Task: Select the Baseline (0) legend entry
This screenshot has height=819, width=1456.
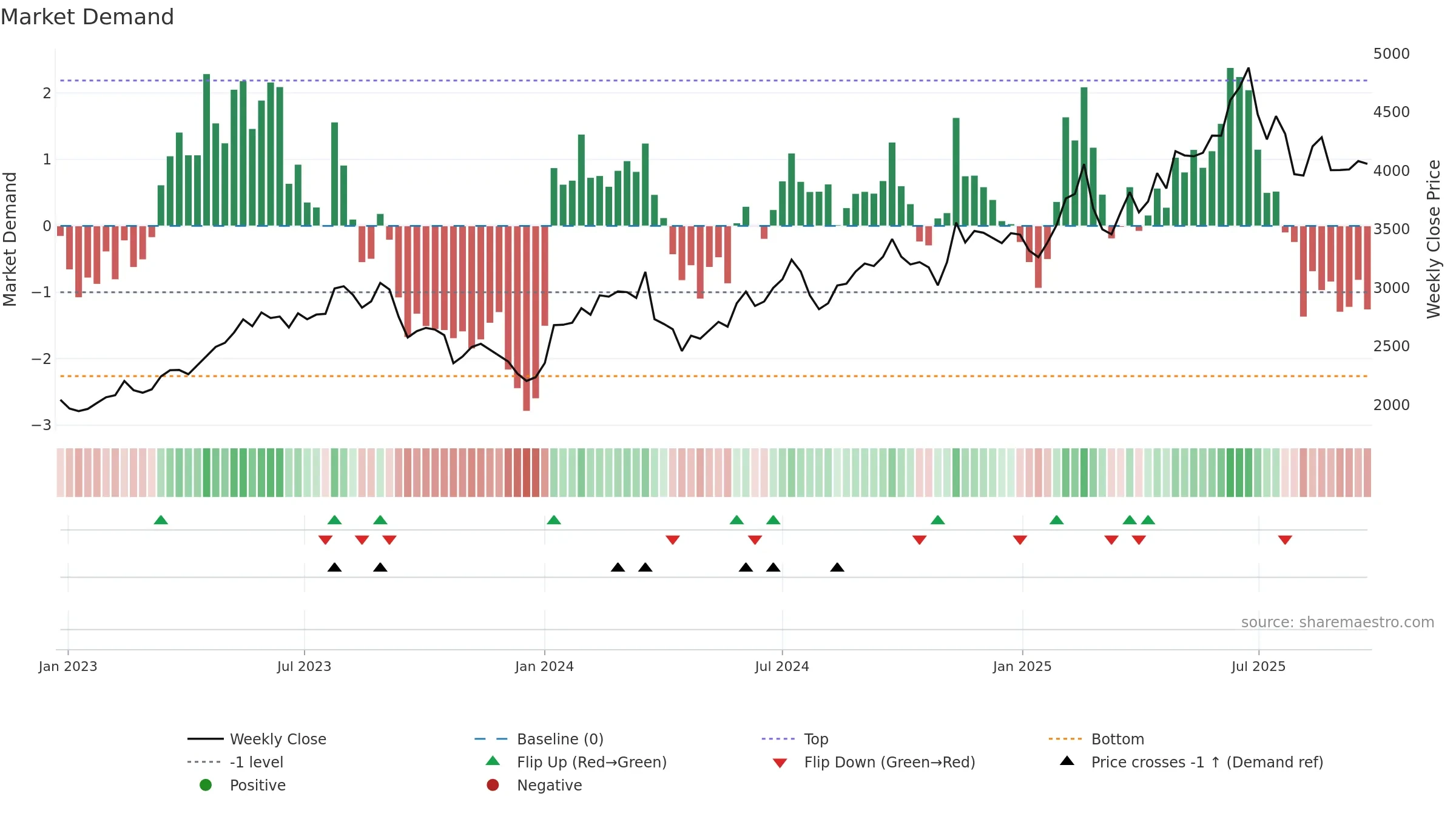Action: tap(539, 739)
